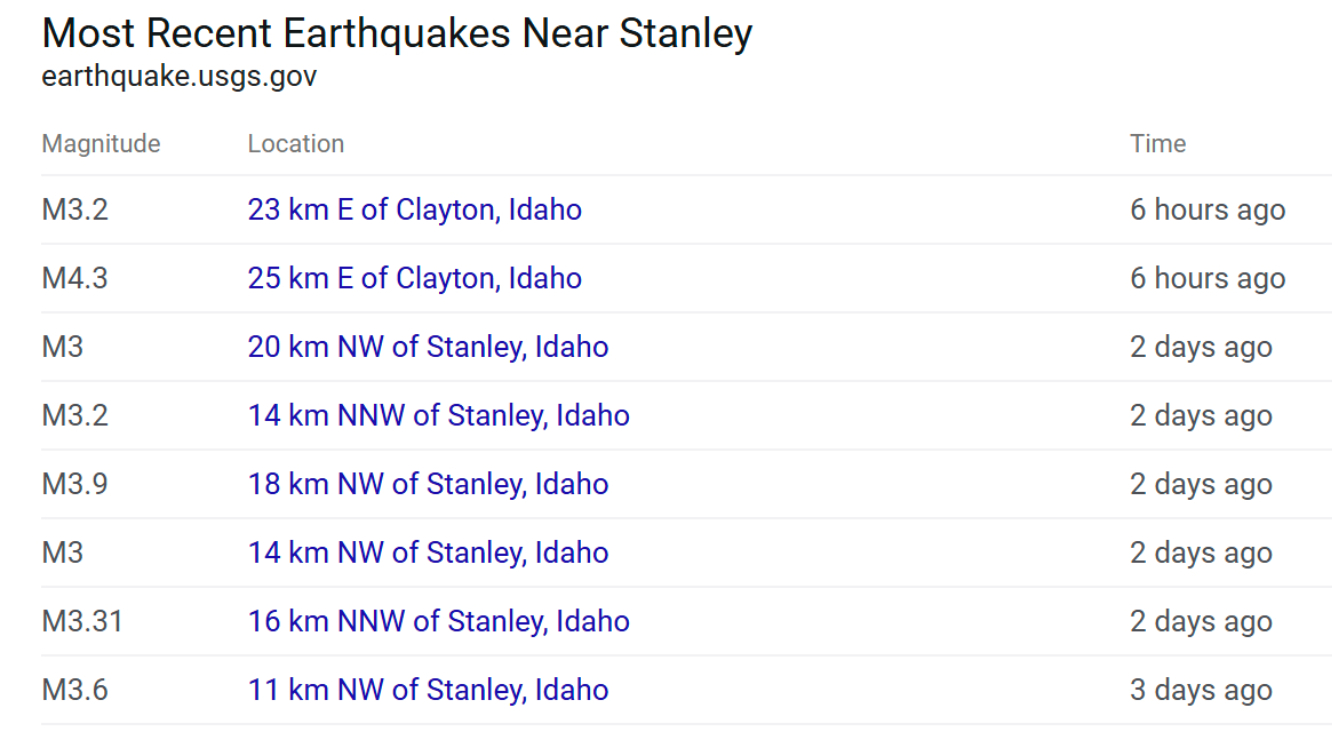1332x749 pixels.
Task: Select the M3.9 magnitude value
Action: (x=74, y=484)
